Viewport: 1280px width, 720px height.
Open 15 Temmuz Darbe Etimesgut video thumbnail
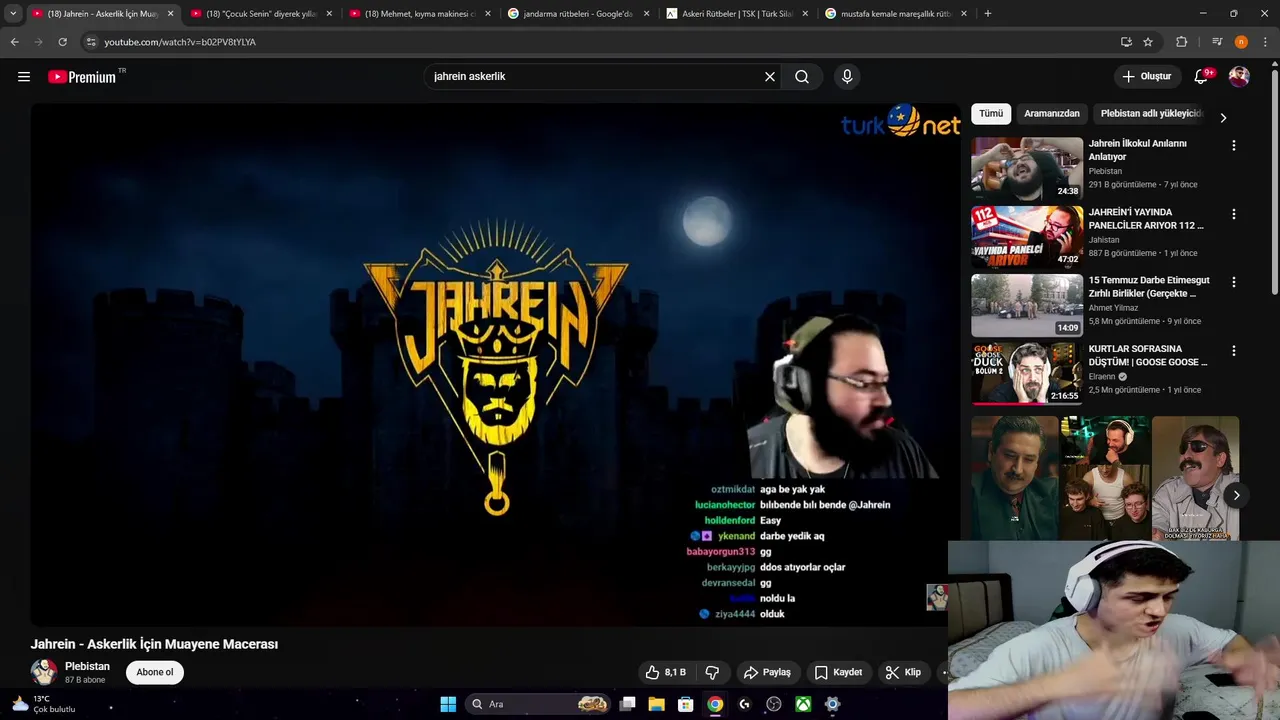click(1027, 305)
